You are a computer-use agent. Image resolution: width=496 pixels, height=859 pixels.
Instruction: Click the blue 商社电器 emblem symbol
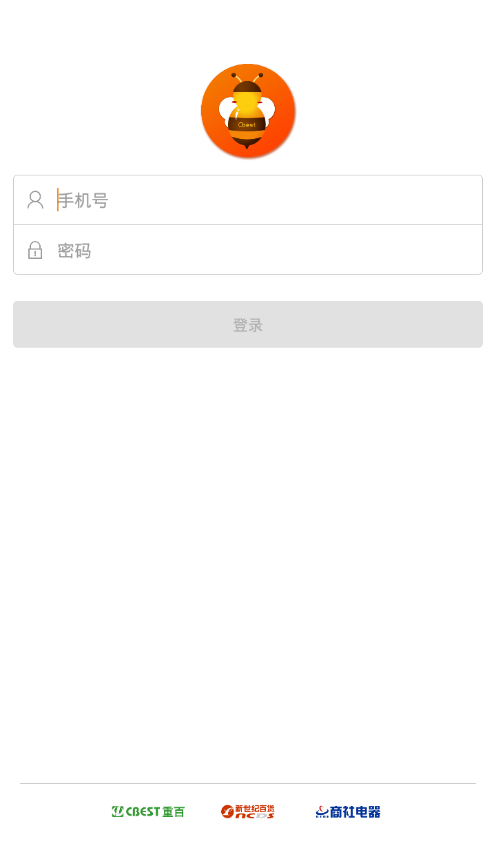322,812
